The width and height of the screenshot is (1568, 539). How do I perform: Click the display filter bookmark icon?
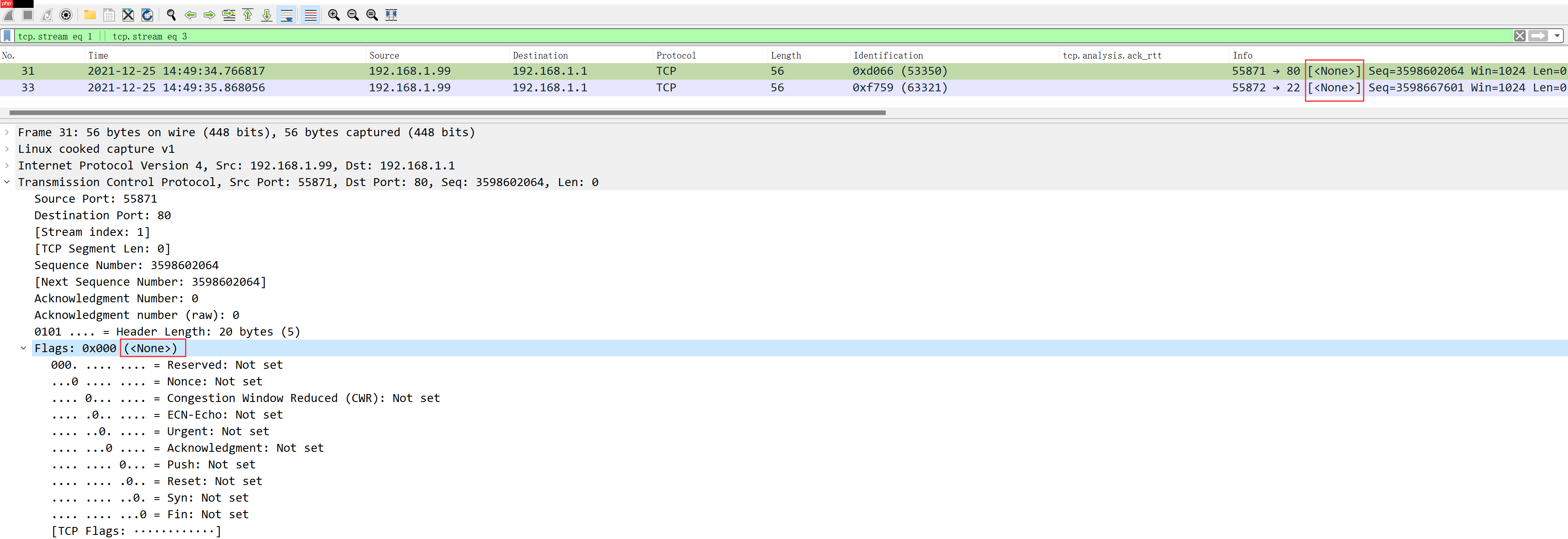pyautogui.click(x=7, y=36)
